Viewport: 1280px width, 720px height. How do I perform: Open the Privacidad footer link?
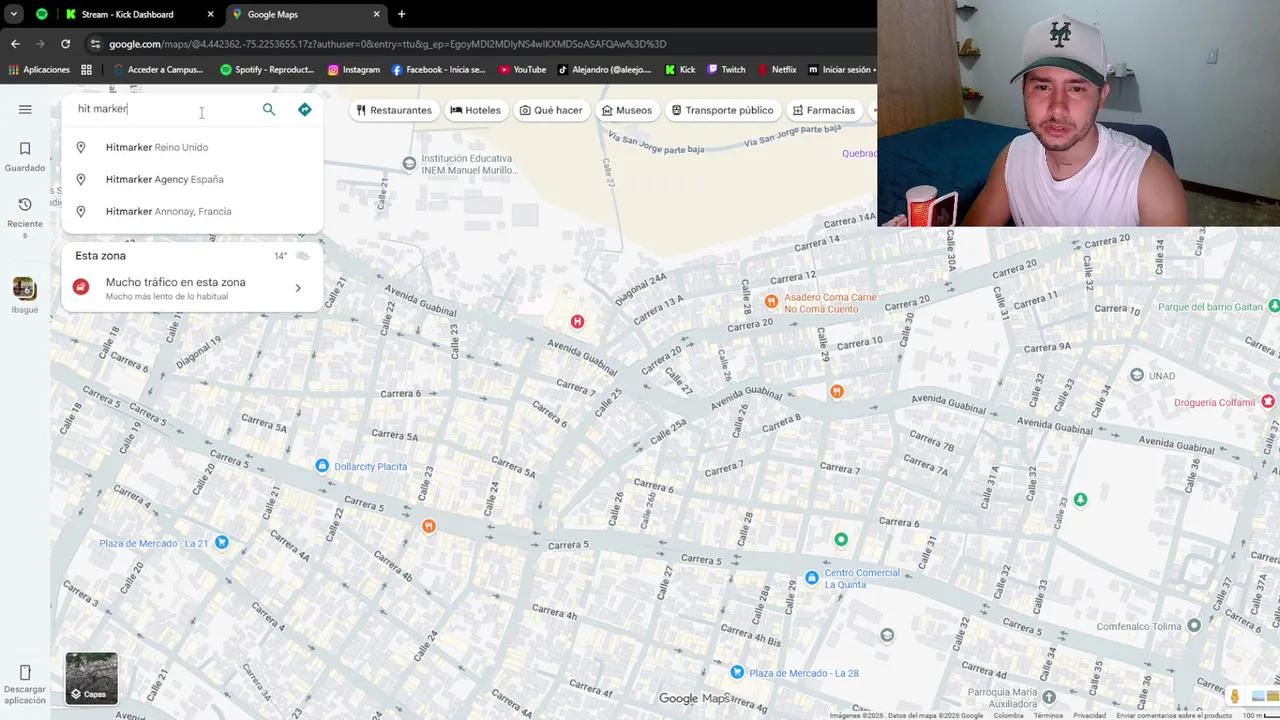click(x=1089, y=715)
